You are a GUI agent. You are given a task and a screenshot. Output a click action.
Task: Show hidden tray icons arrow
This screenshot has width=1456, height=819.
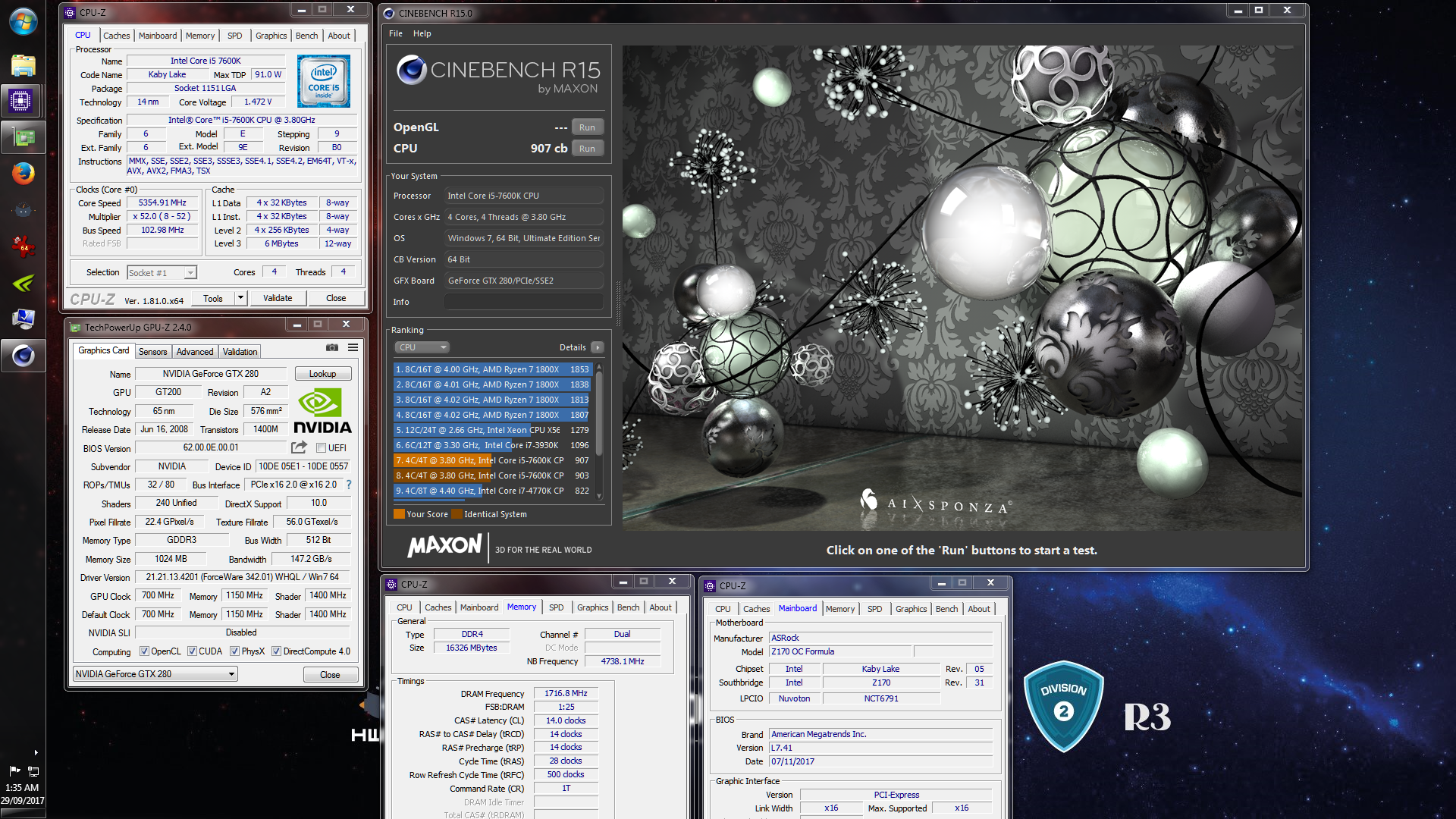(36, 752)
